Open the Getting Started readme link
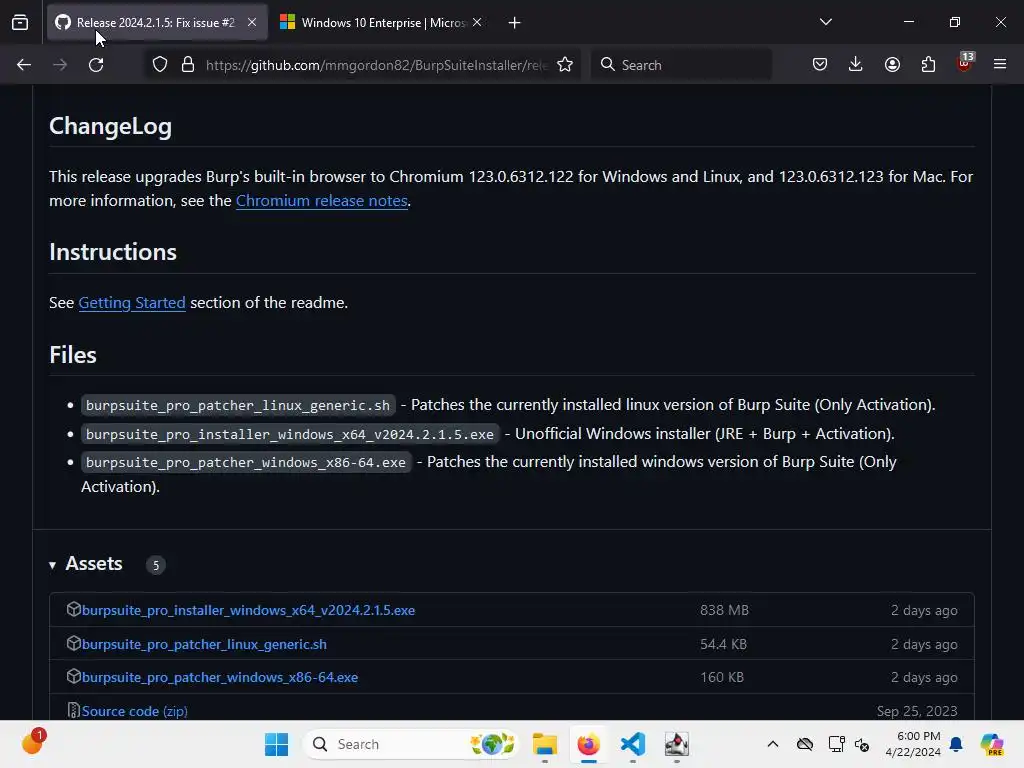The image size is (1024, 768). pos(132,302)
